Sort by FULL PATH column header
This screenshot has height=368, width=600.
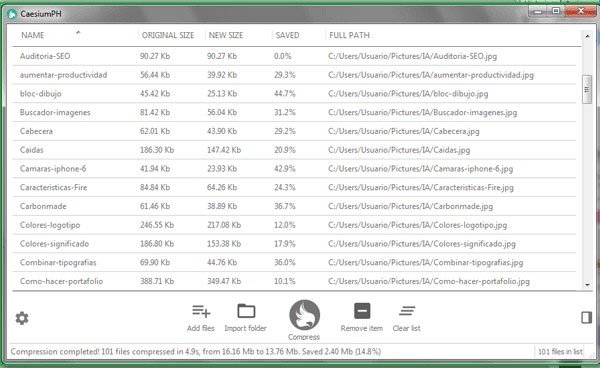tap(349, 35)
